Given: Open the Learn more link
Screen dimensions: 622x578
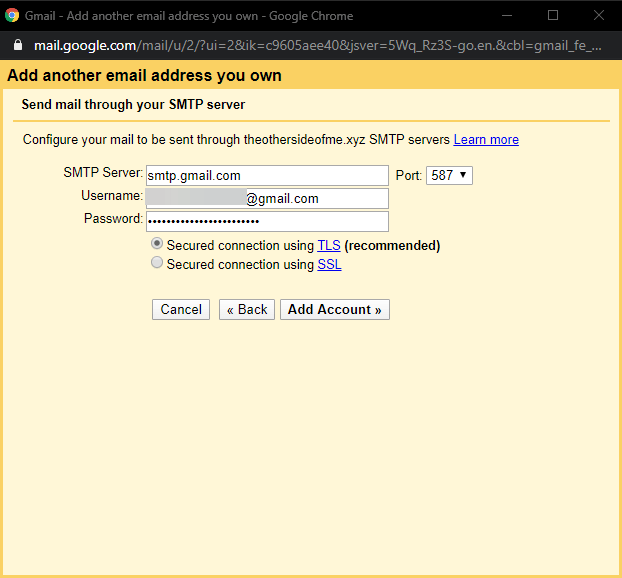Looking at the screenshot, I should [x=486, y=140].
